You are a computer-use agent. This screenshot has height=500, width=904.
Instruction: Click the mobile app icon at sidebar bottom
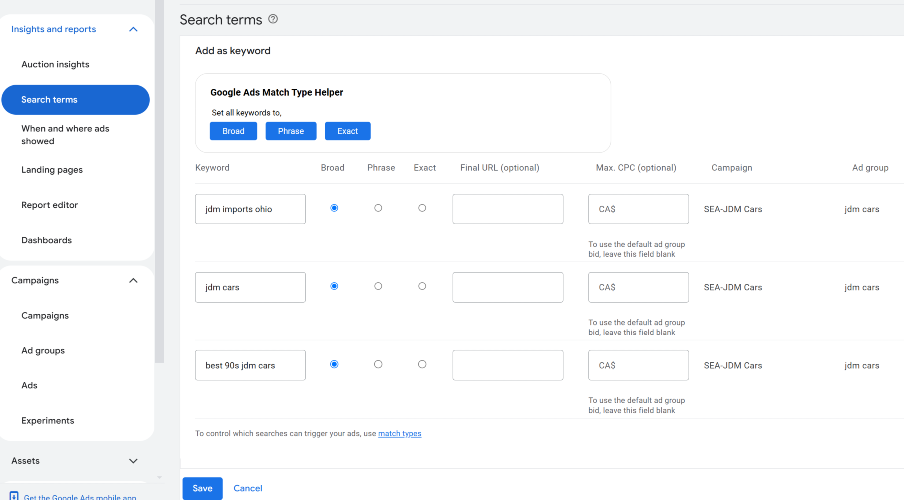coord(14,496)
